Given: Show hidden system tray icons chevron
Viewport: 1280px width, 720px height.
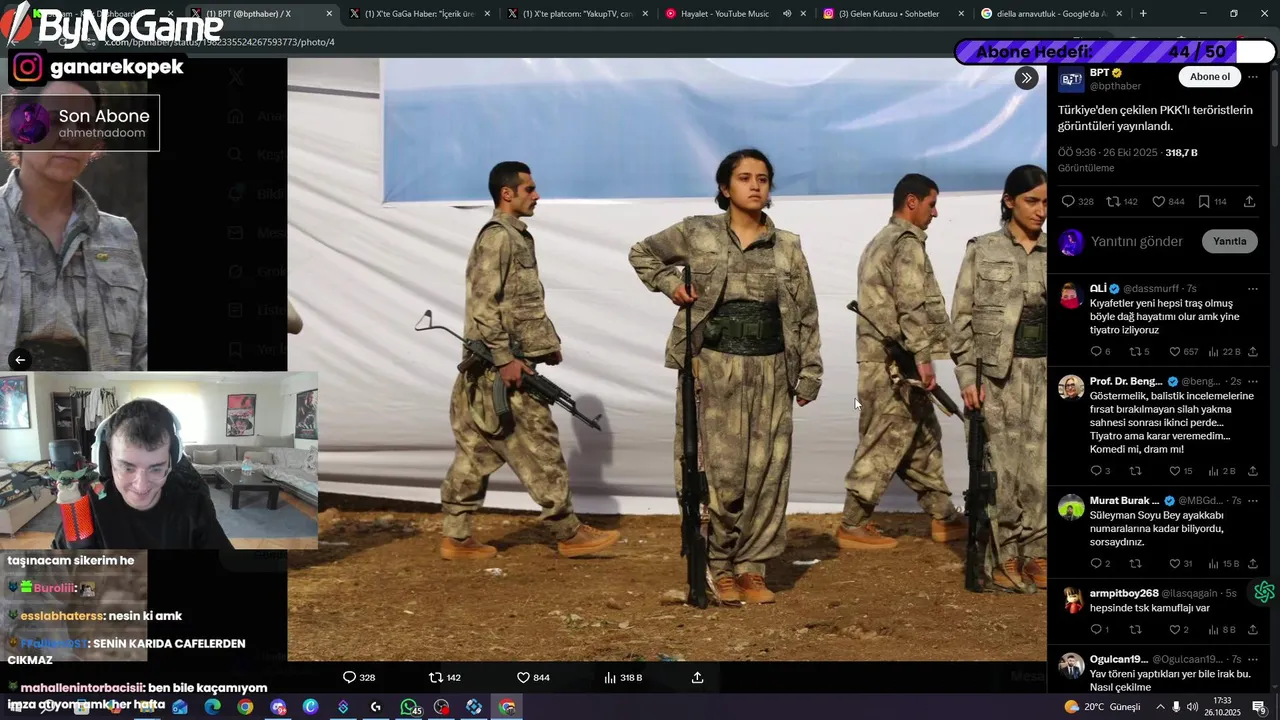Looking at the screenshot, I should pos(1160,707).
